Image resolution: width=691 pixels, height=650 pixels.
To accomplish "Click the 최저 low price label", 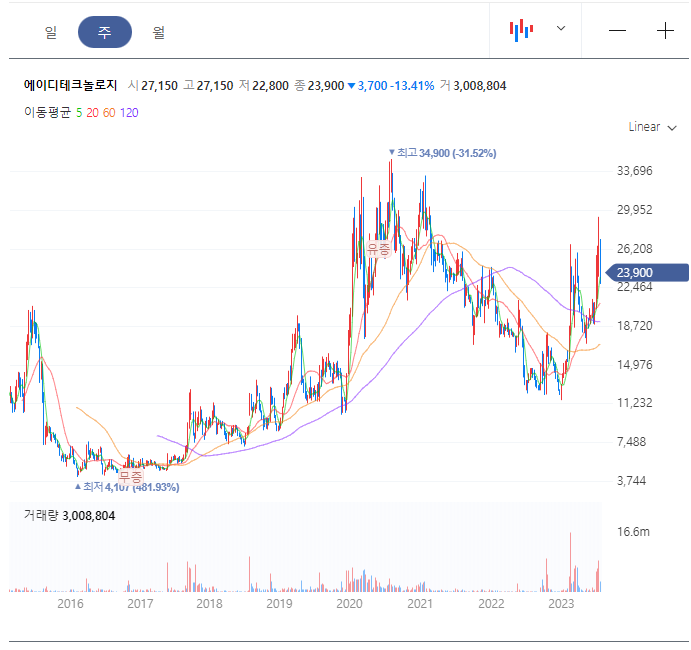I will [x=127, y=487].
